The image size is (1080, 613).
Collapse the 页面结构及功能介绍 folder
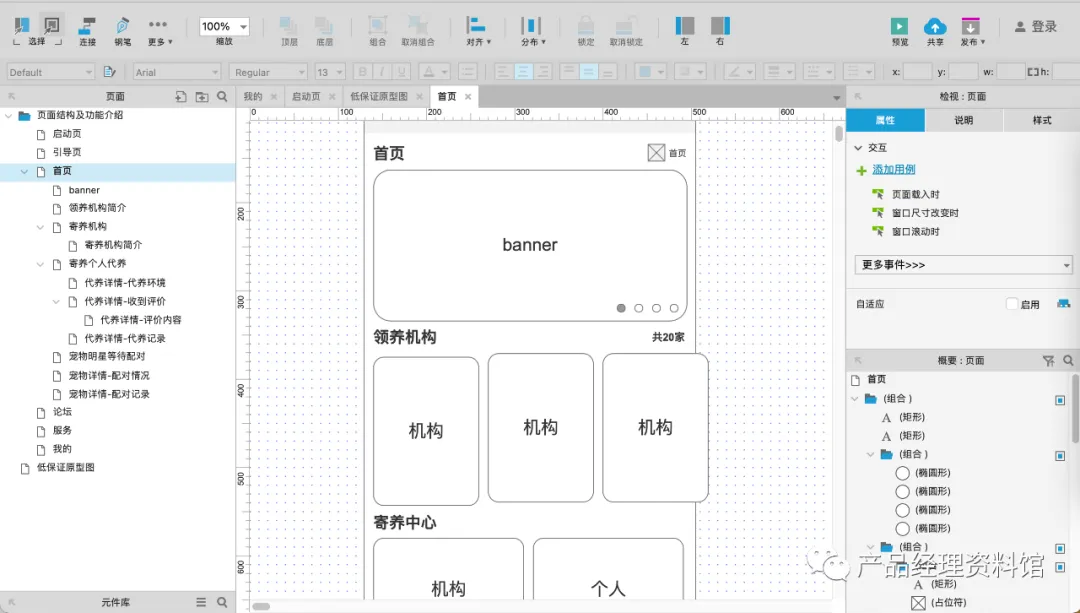8,116
